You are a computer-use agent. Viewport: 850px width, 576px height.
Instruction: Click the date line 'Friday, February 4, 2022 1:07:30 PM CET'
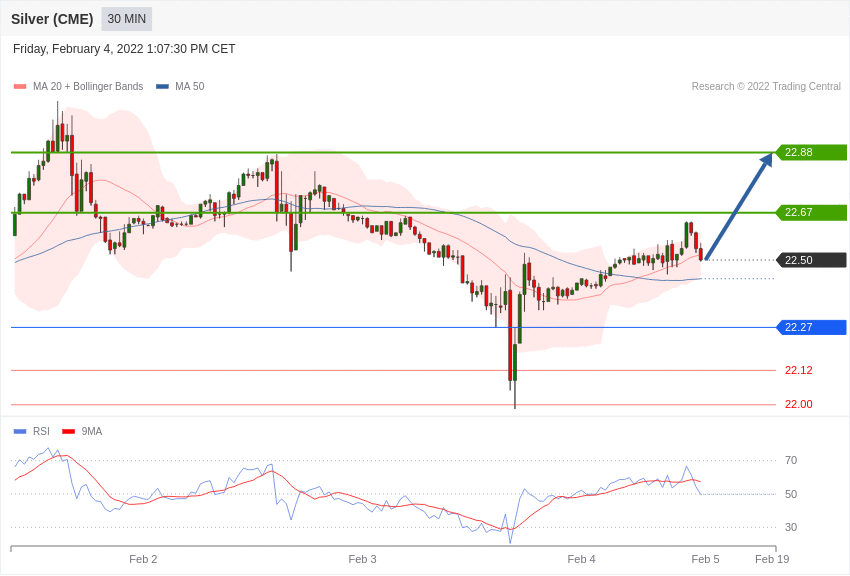point(124,49)
